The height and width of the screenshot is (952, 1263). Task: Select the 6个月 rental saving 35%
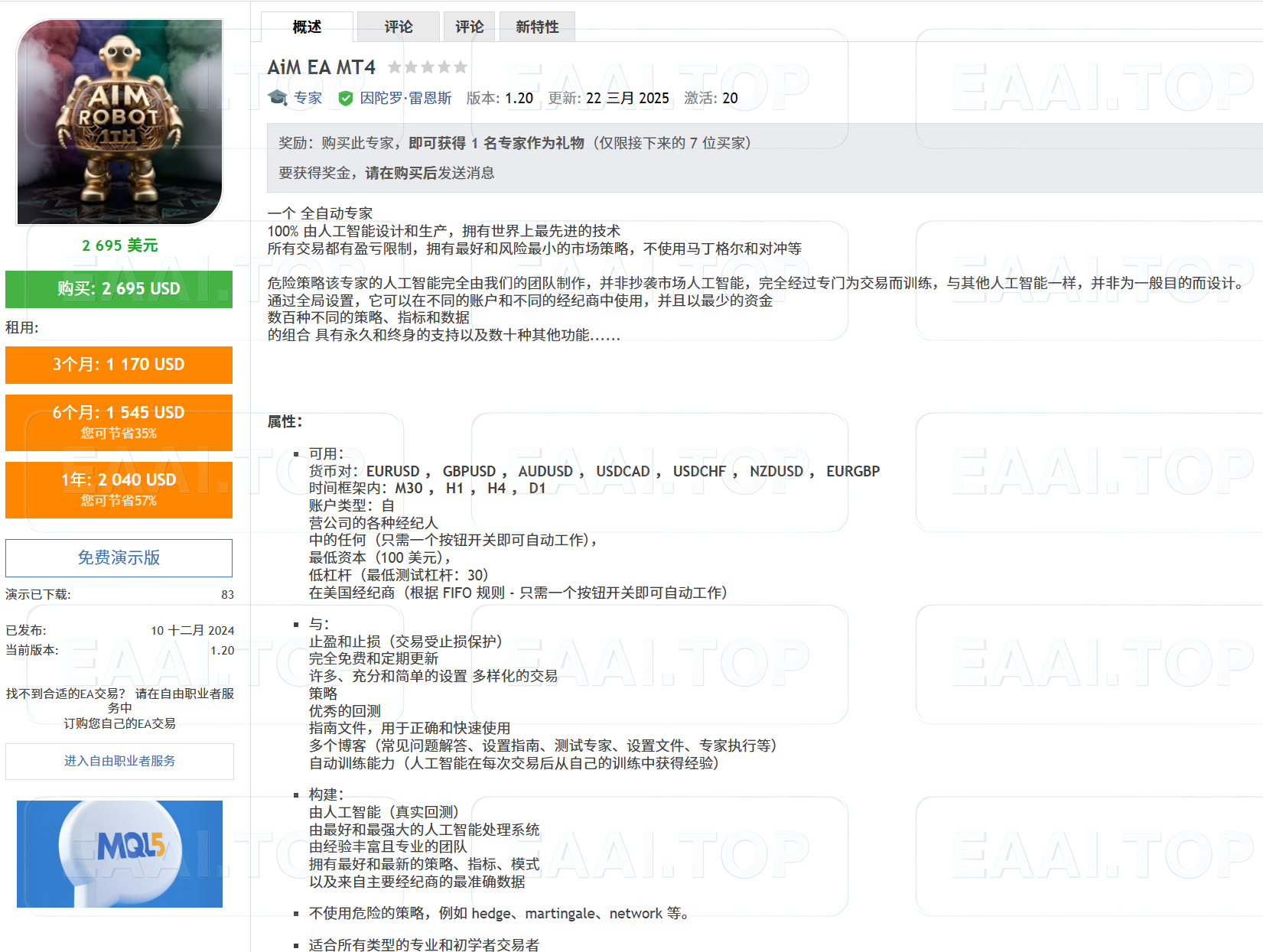(119, 421)
